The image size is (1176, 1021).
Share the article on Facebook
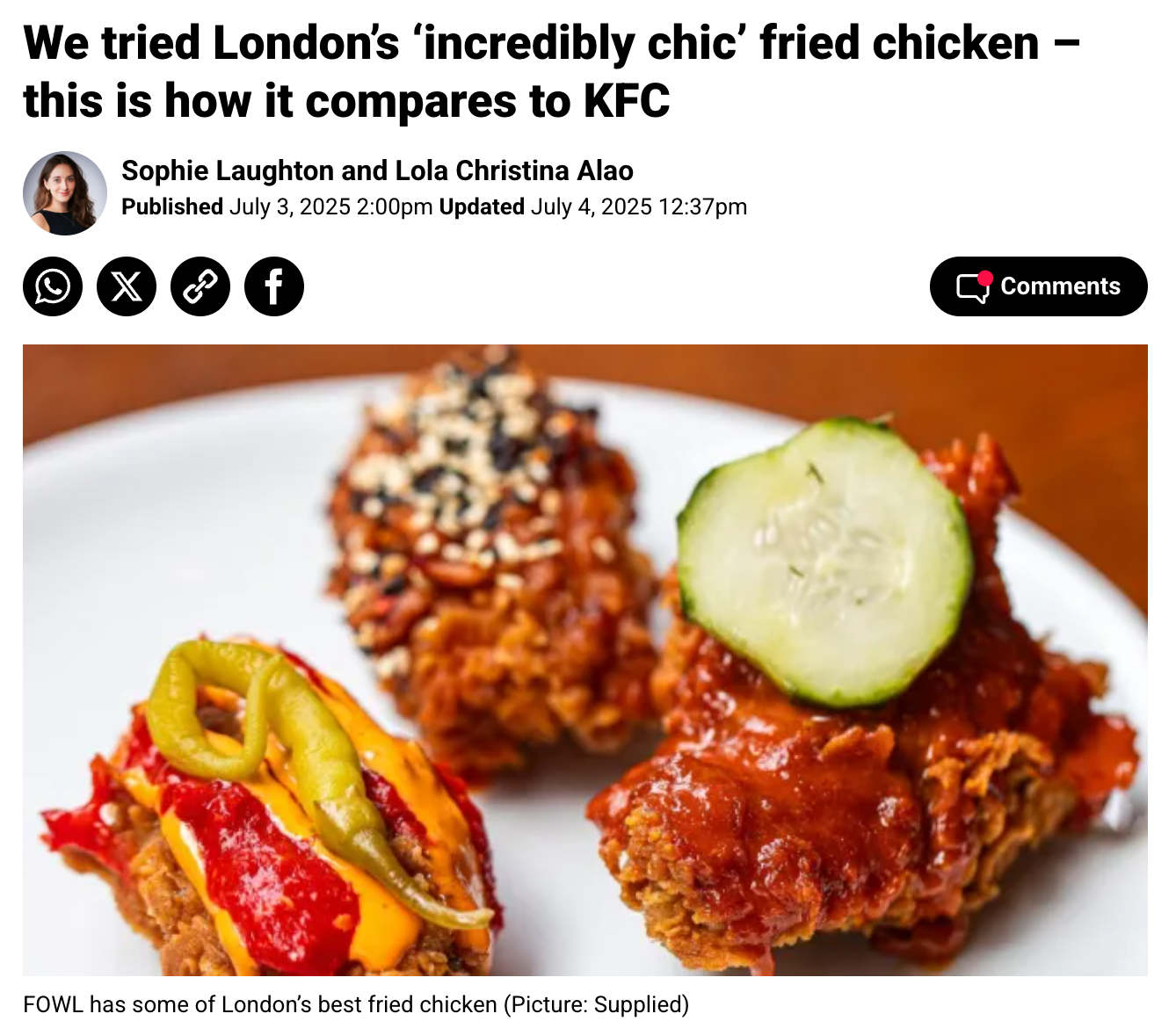(274, 286)
